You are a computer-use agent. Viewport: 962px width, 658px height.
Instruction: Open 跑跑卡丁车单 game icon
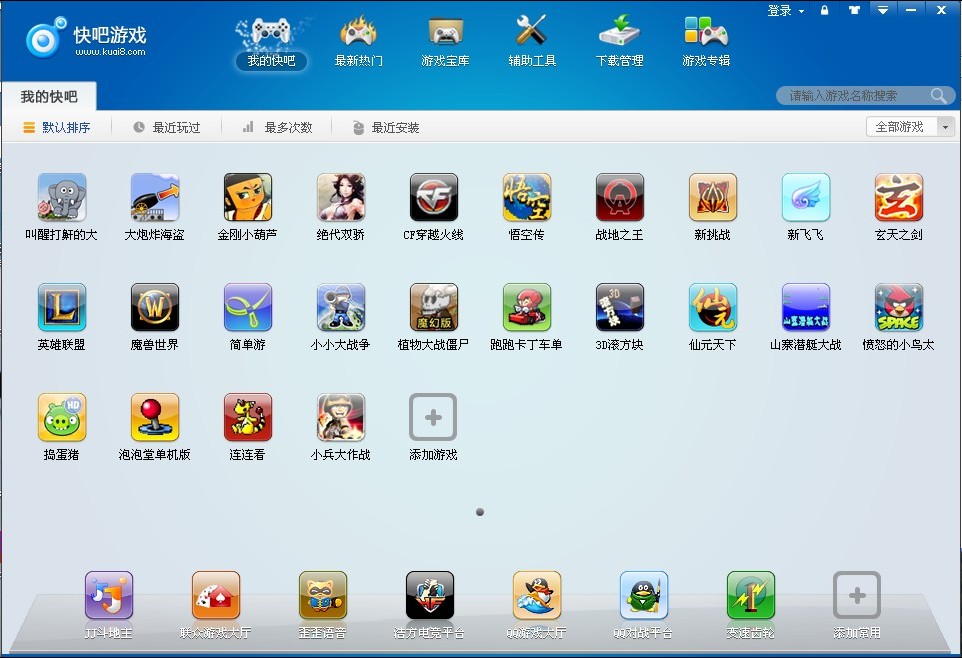526,307
